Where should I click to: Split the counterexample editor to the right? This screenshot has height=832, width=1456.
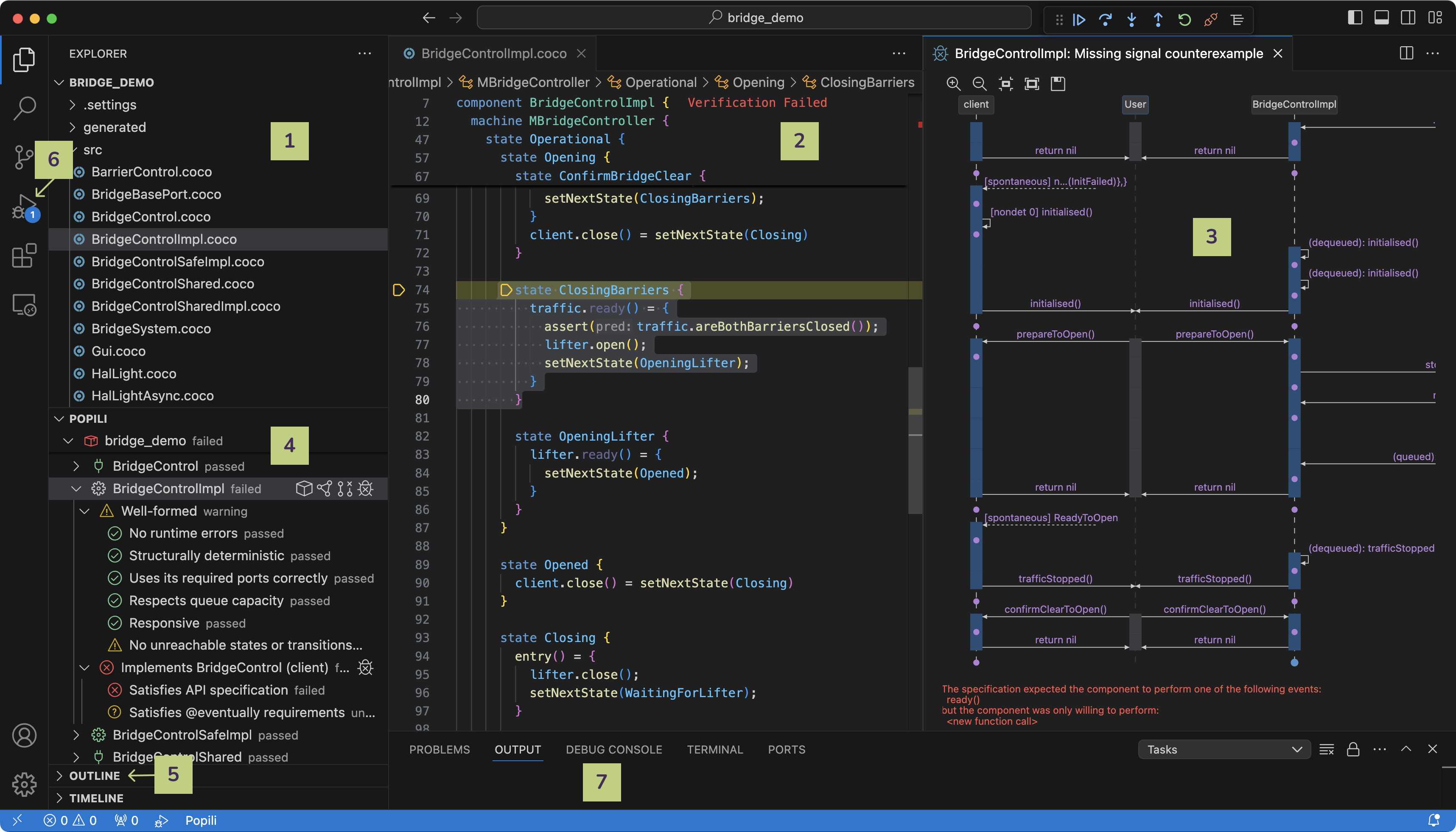(1407, 53)
